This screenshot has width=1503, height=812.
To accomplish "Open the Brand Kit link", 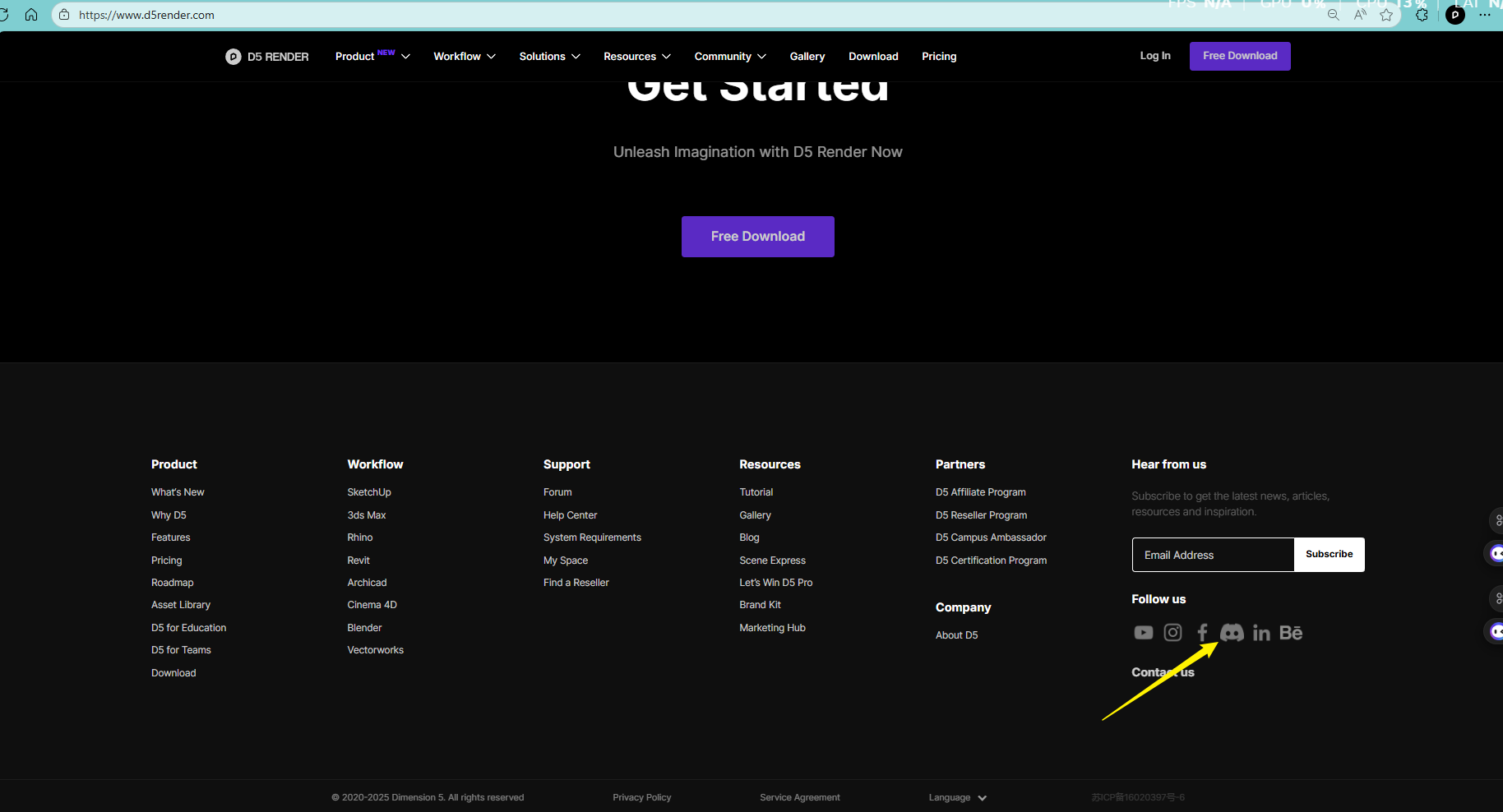I will coord(760,605).
